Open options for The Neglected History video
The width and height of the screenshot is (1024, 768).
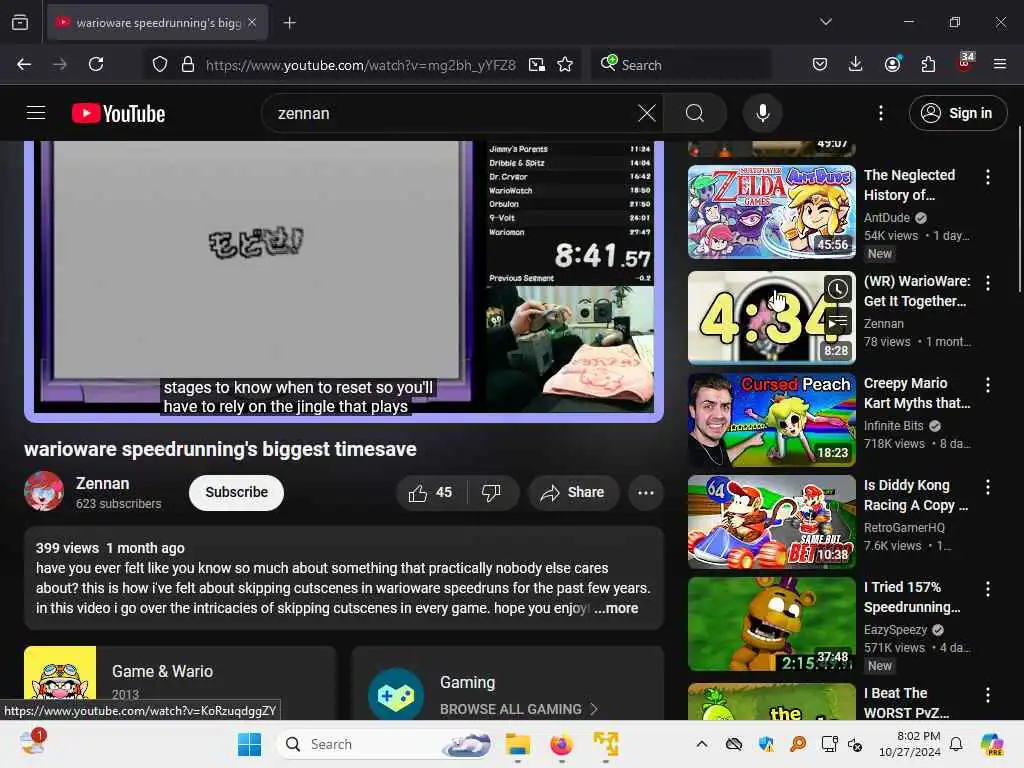pyautogui.click(x=987, y=176)
